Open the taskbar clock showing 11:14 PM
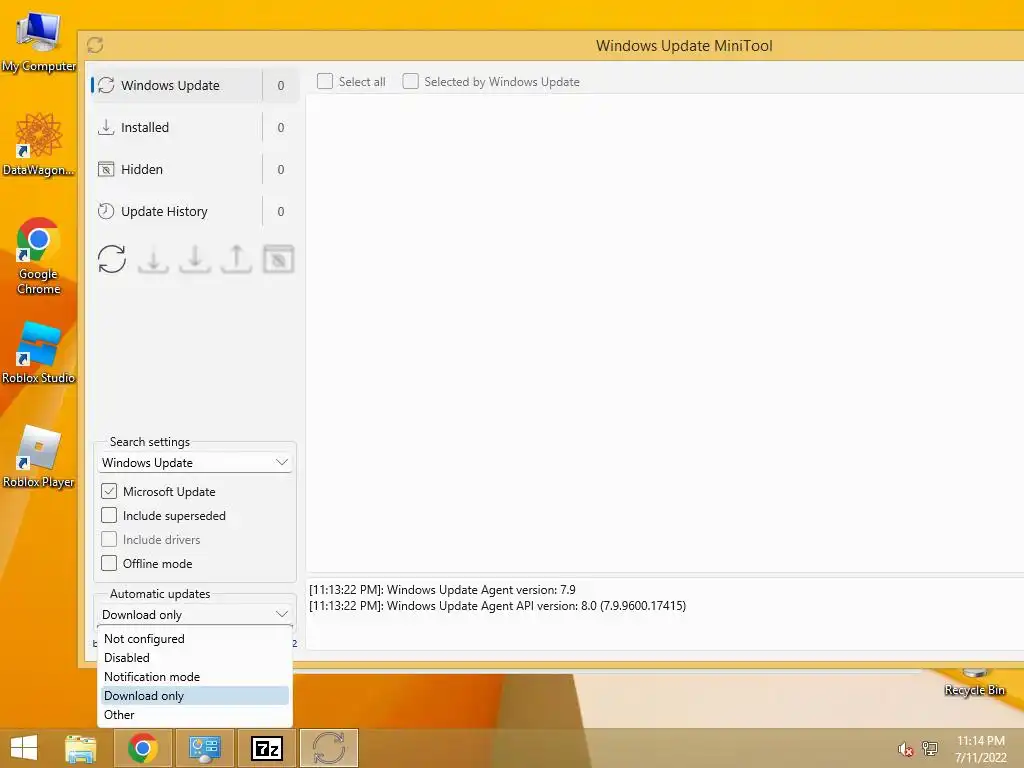The height and width of the screenshot is (768, 1024). tap(981, 749)
